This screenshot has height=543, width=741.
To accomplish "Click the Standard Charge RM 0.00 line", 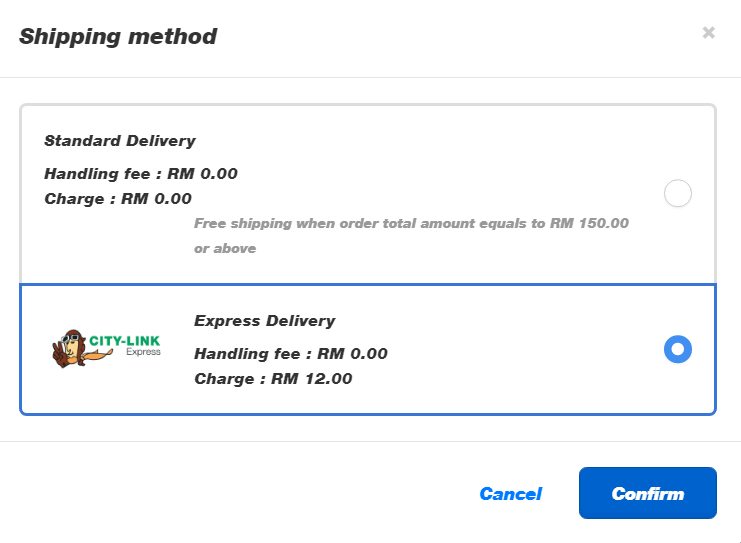I will click(118, 199).
